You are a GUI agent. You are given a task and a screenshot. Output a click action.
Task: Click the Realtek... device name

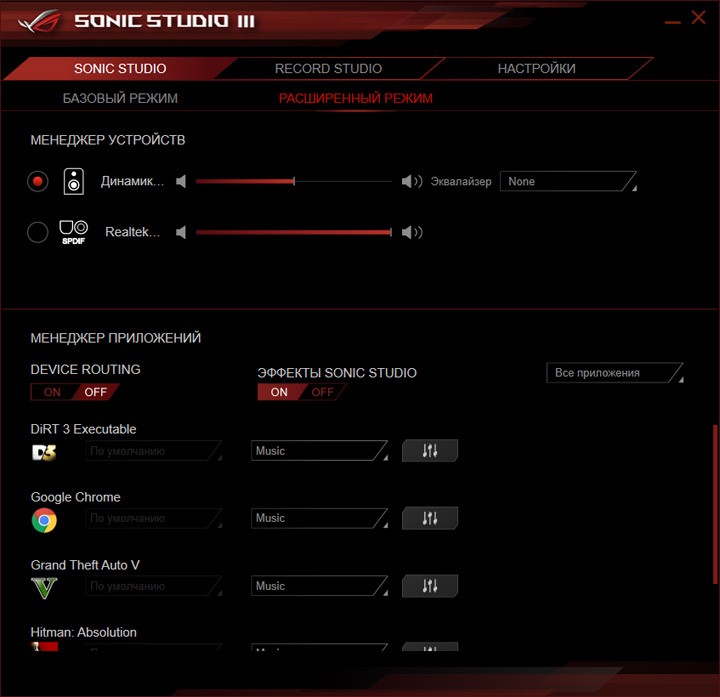pyautogui.click(x=132, y=232)
